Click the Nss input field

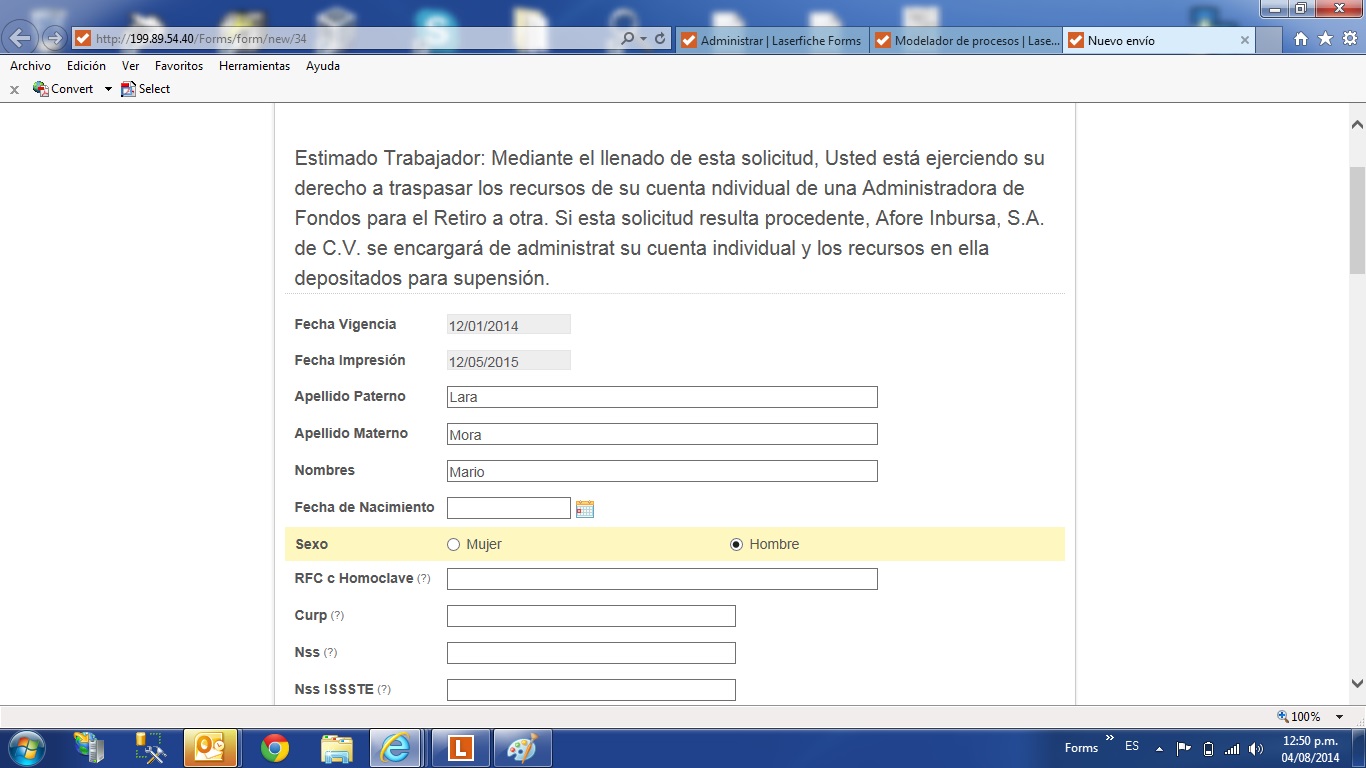(591, 653)
